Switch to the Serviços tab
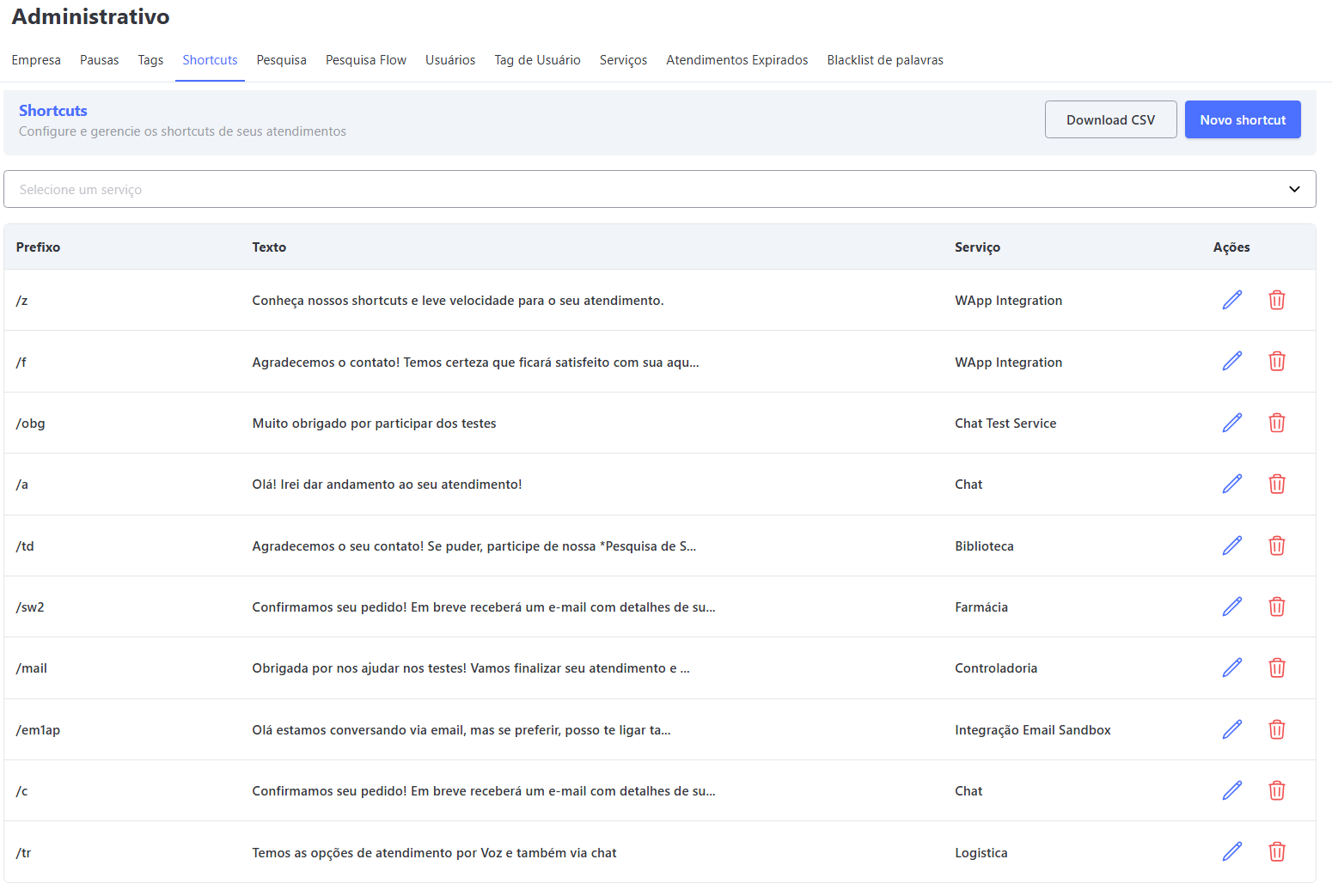 (624, 60)
